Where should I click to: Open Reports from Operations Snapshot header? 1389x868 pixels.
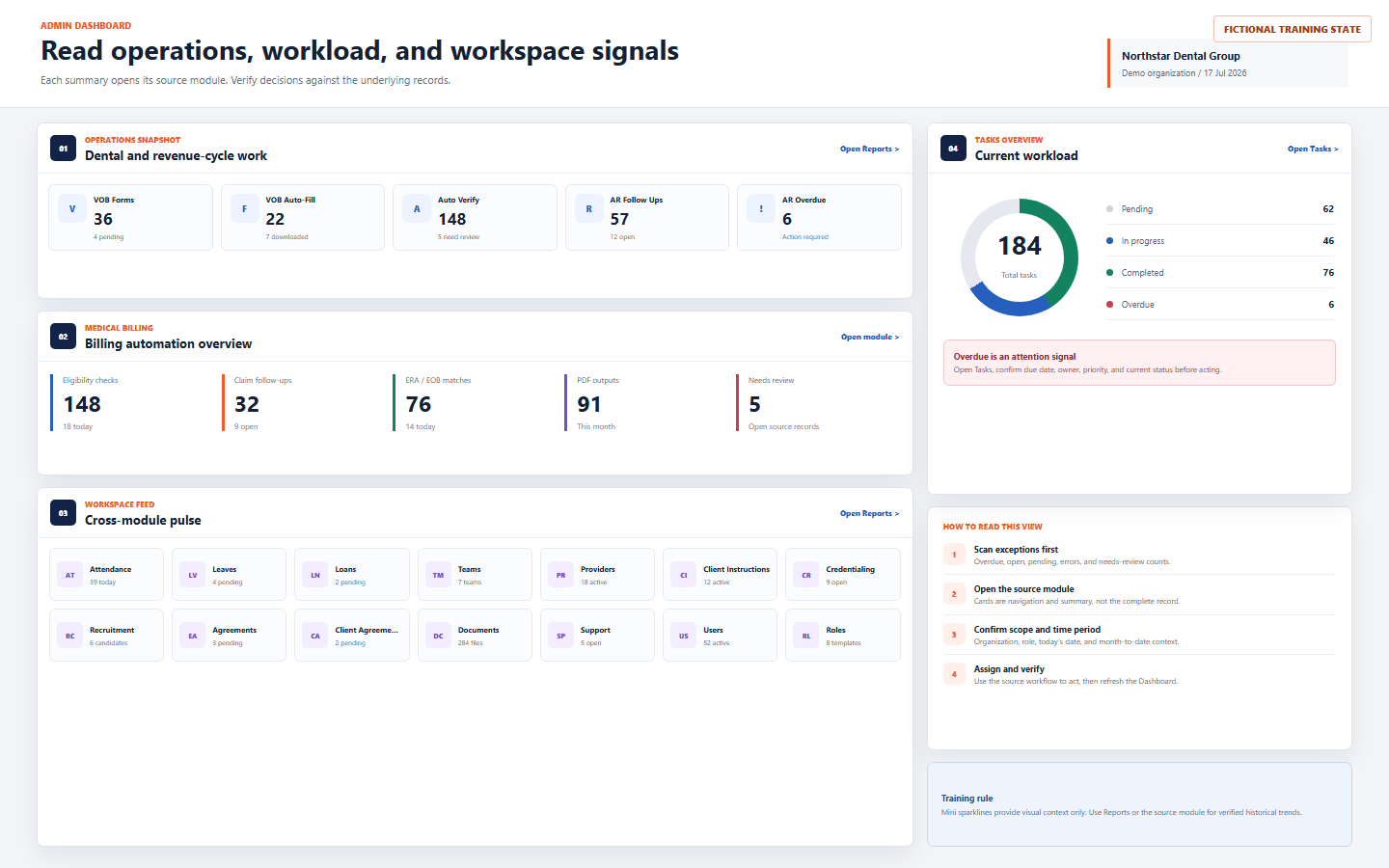[x=869, y=149]
